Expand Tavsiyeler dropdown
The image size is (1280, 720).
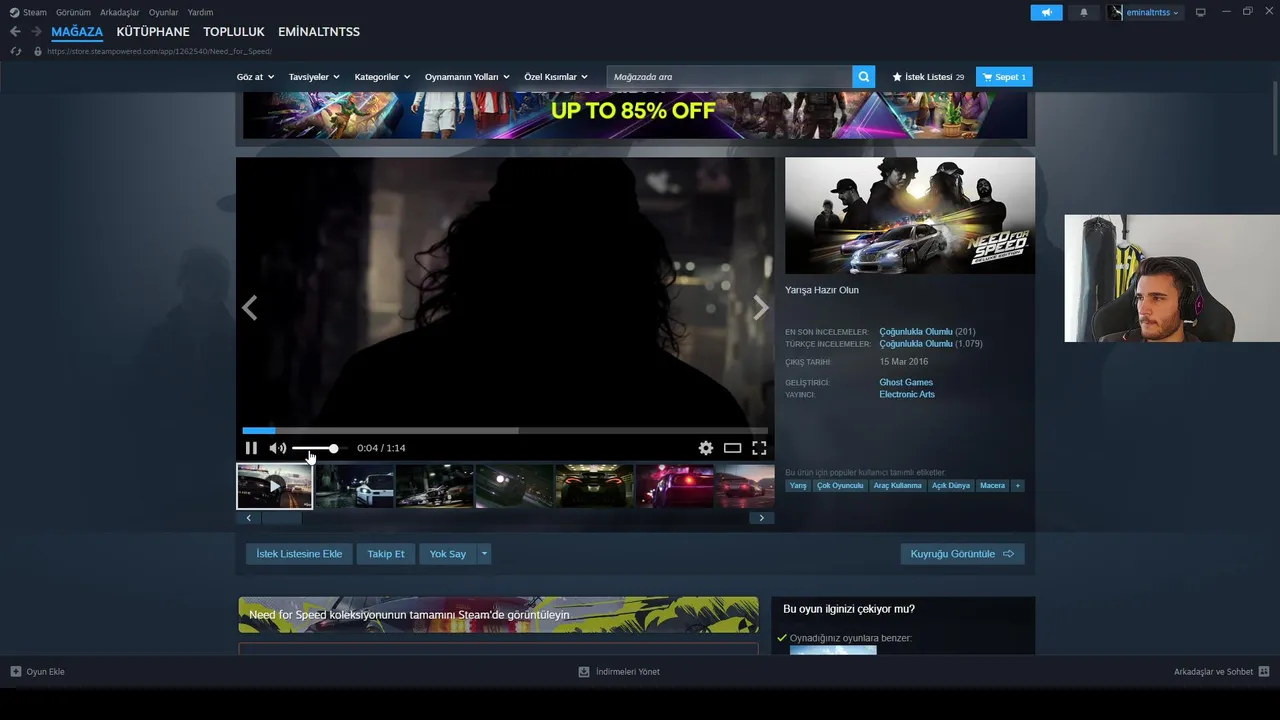point(314,77)
